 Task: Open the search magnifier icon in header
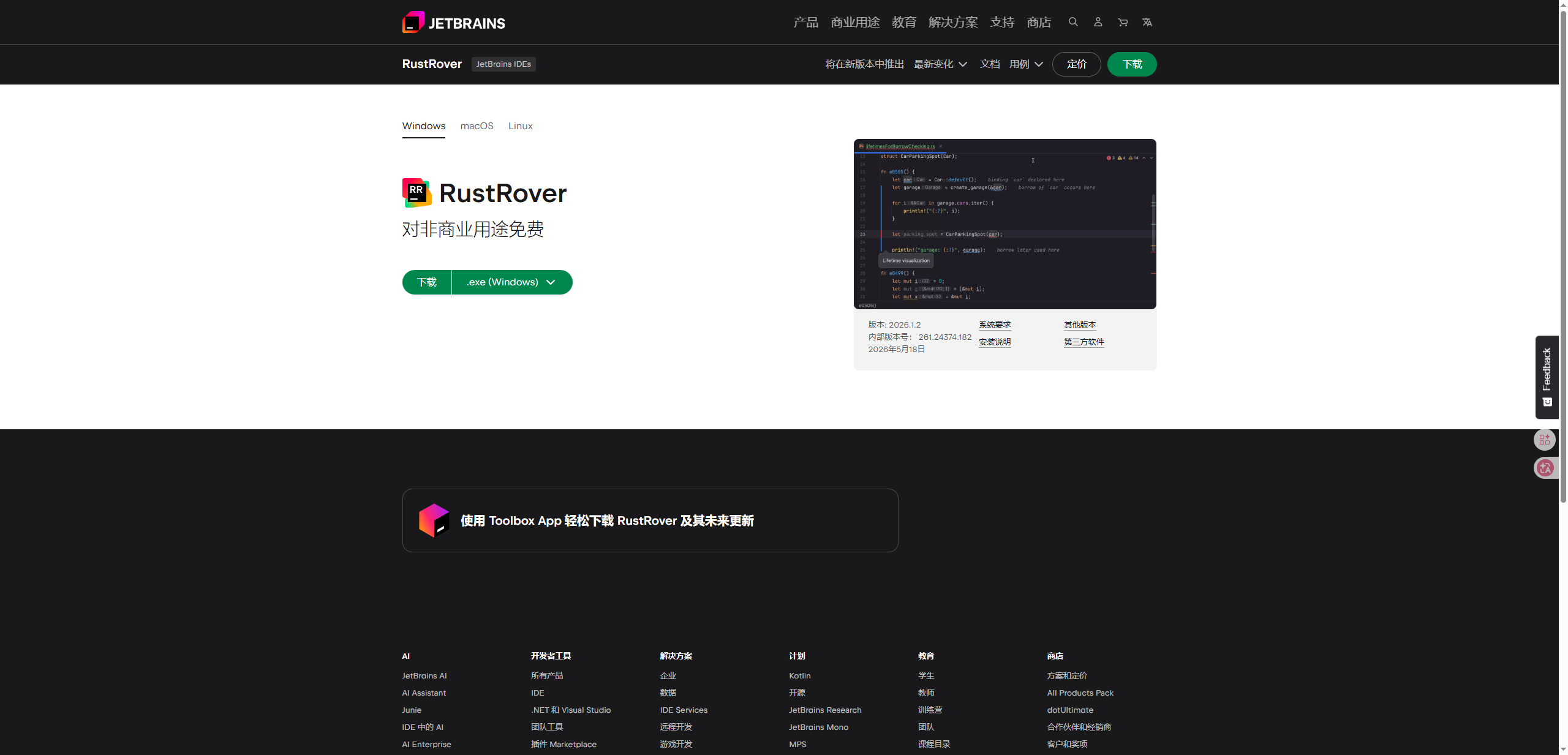(x=1073, y=22)
